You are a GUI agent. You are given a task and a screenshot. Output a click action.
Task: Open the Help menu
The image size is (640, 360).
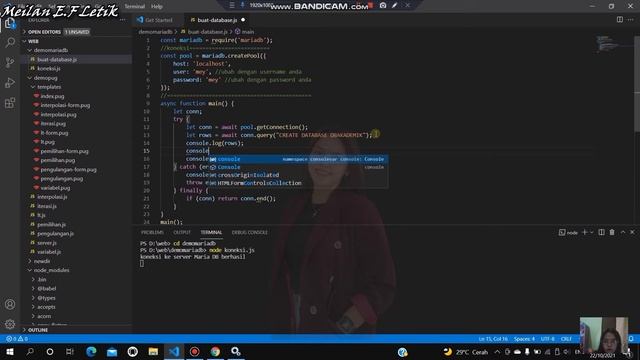tap(157, 7)
